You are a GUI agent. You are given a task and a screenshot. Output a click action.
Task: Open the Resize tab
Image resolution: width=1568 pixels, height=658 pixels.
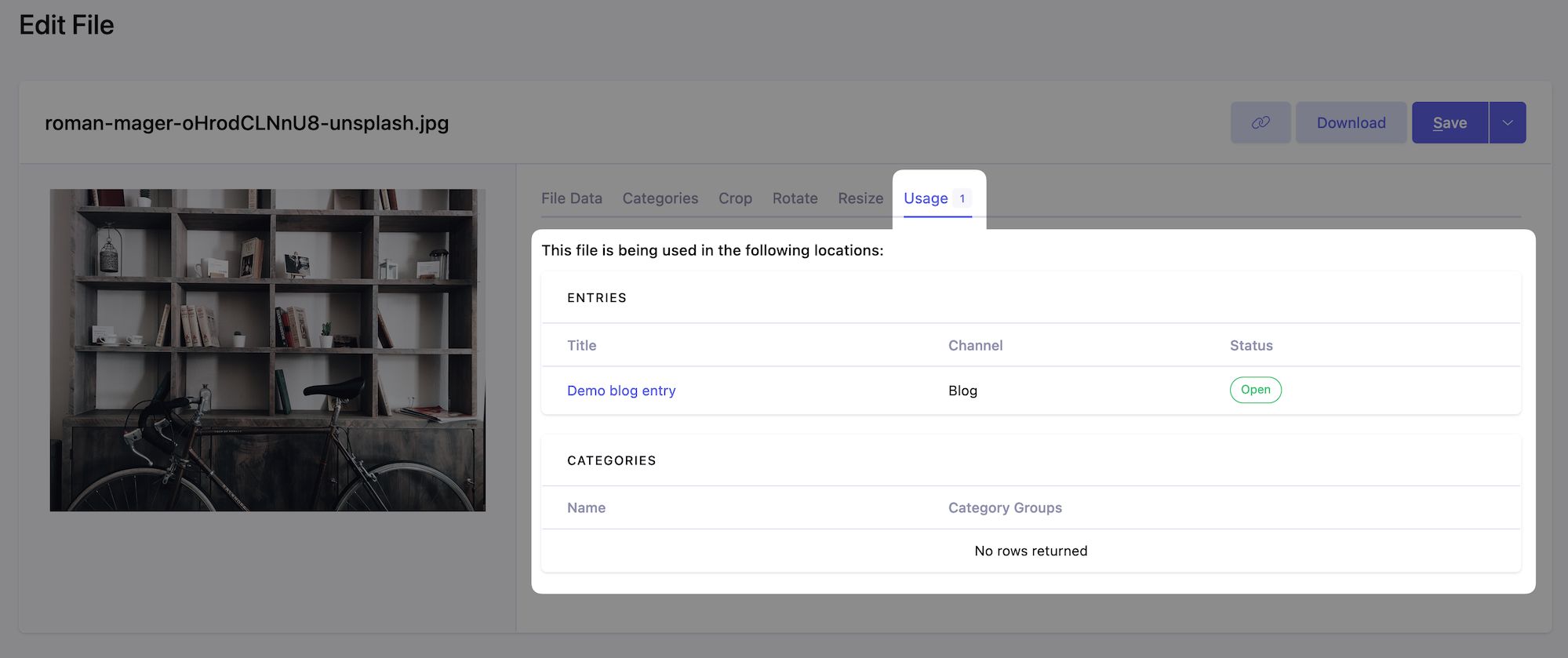coord(860,198)
